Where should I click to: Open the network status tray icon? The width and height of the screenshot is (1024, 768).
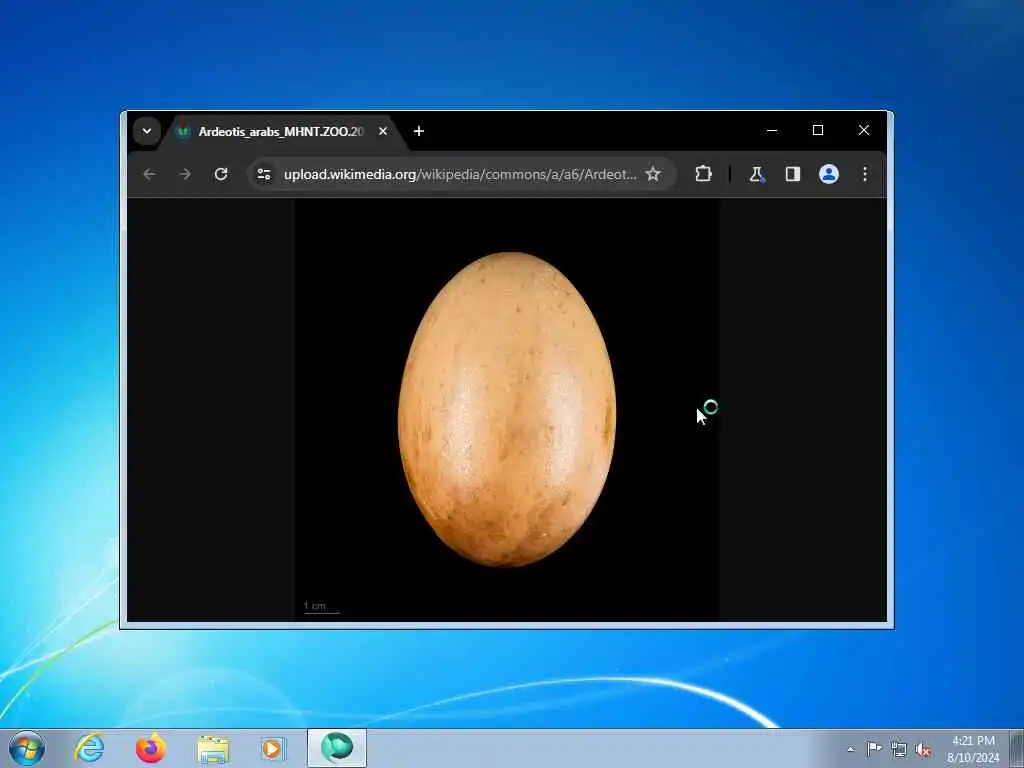click(899, 749)
